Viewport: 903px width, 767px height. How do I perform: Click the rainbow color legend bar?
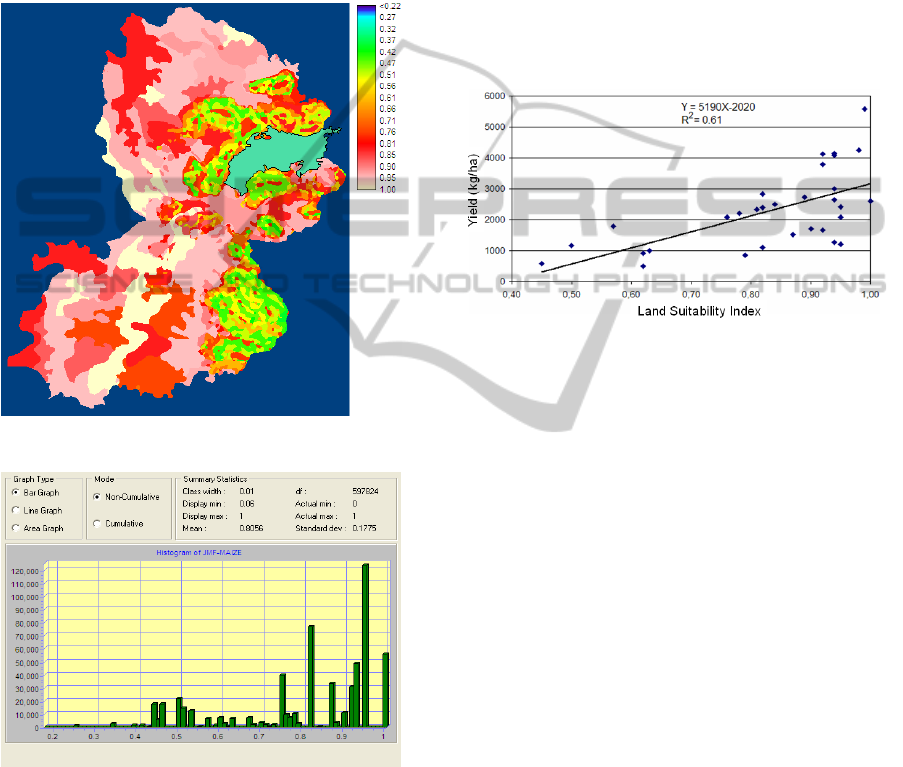pos(367,97)
